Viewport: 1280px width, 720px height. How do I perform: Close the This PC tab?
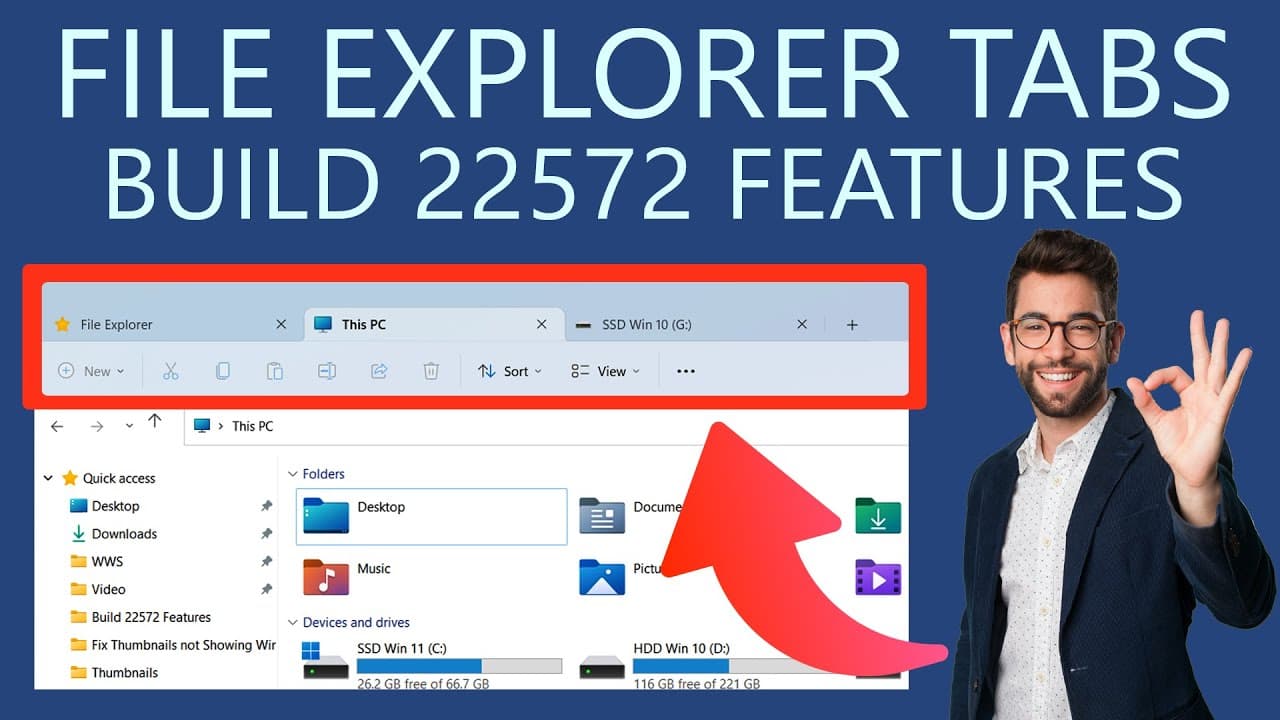pyautogui.click(x=542, y=324)
